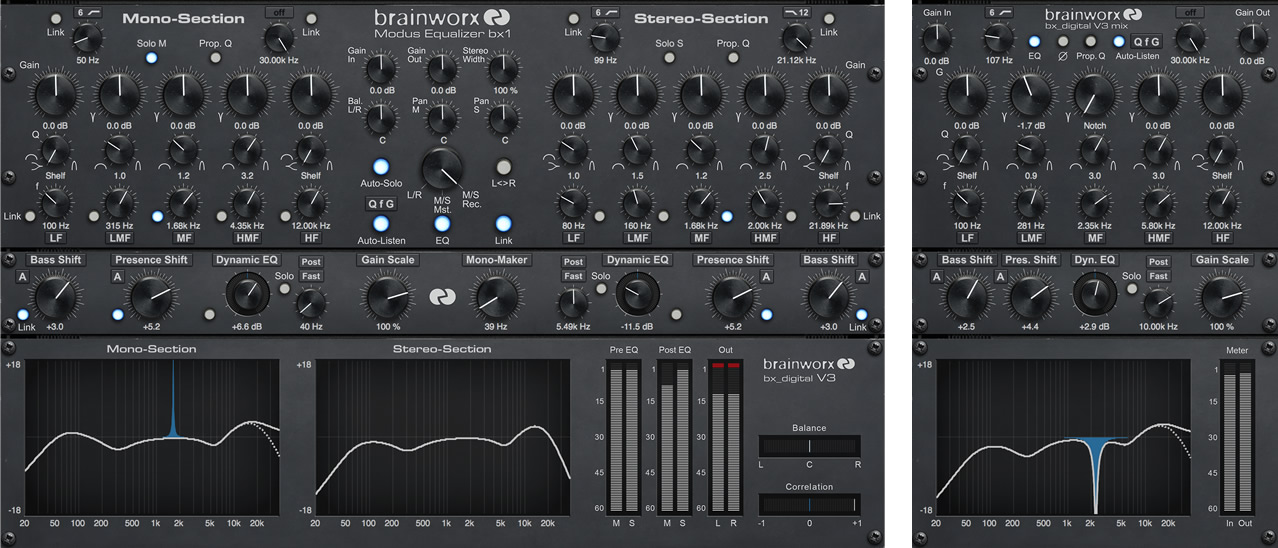Click the 5.49k Hz frequency value
The width and height of the screenshot is (1278, 548).
(x=573, y=326)
